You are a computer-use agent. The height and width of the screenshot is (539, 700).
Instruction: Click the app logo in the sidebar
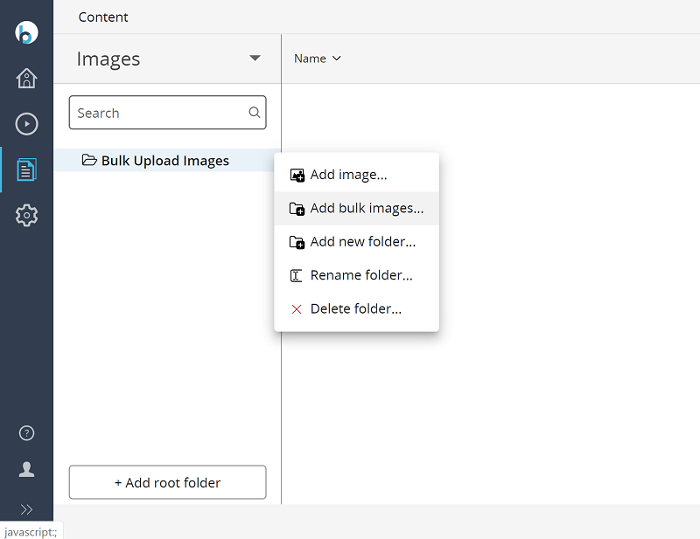tap(26, 33)
